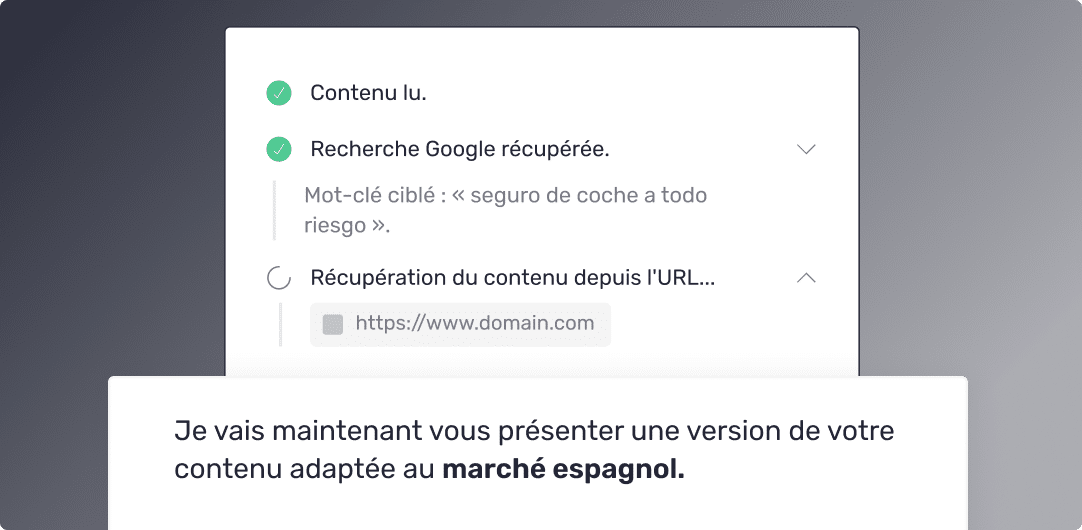Click the bold "marché espagnol." text
Screen dimensions: 1082x530
(564, 469)
